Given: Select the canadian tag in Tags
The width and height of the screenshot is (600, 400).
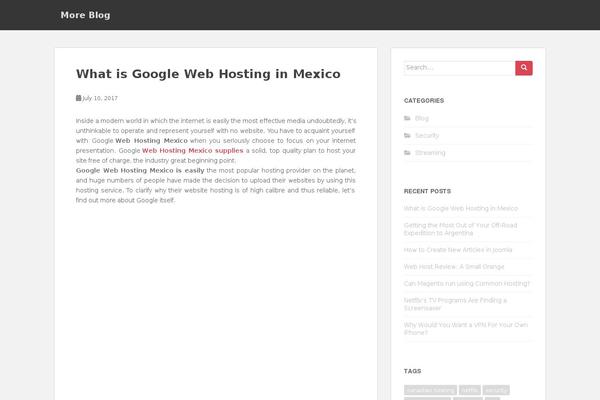Looking at the screenshot, I should pyautogui.click(x=430, y=390).
